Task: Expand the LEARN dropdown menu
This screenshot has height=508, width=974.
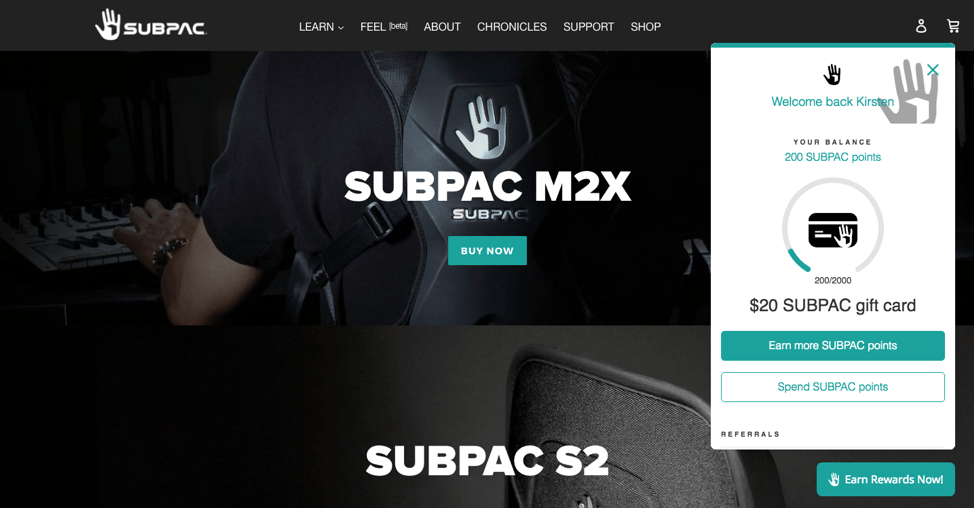Action: click(x=321, y=27)
